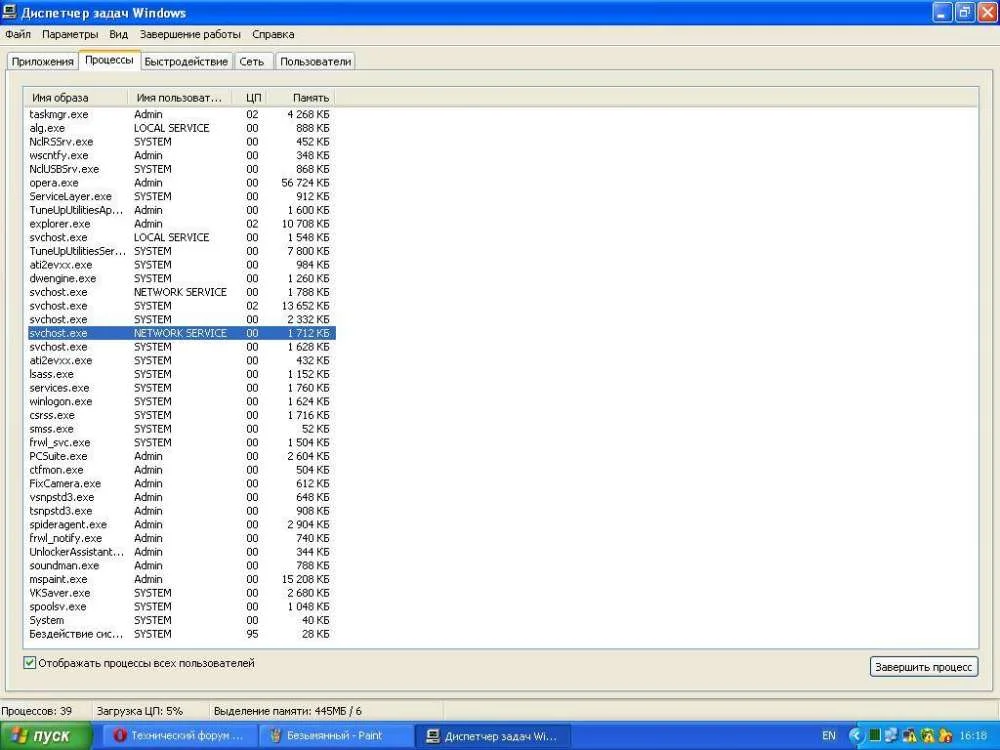Viewport: 1000px width, 750px height.
Task: Select the TuneUpUtilitiesSer... process row
Action: pyautogui.click(x=181, y=251)
